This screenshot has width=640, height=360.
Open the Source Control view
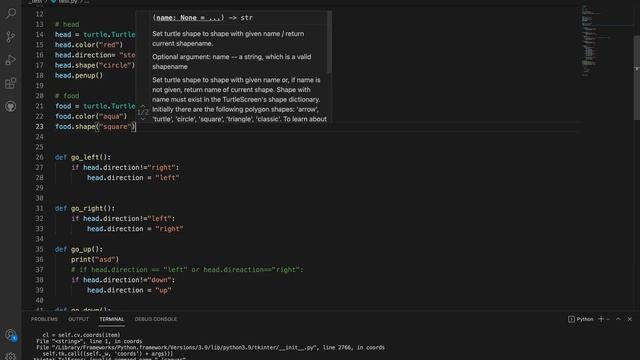[11, 37]
